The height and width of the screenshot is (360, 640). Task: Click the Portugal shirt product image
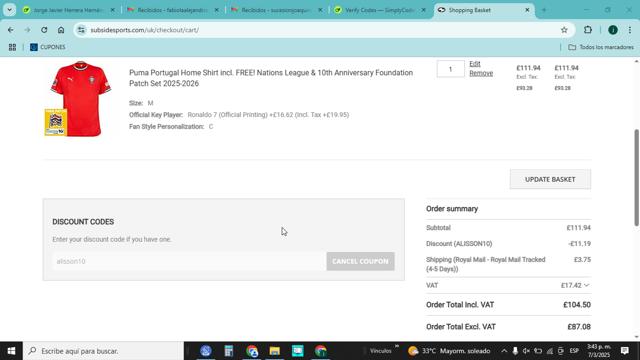click(78, 98)
